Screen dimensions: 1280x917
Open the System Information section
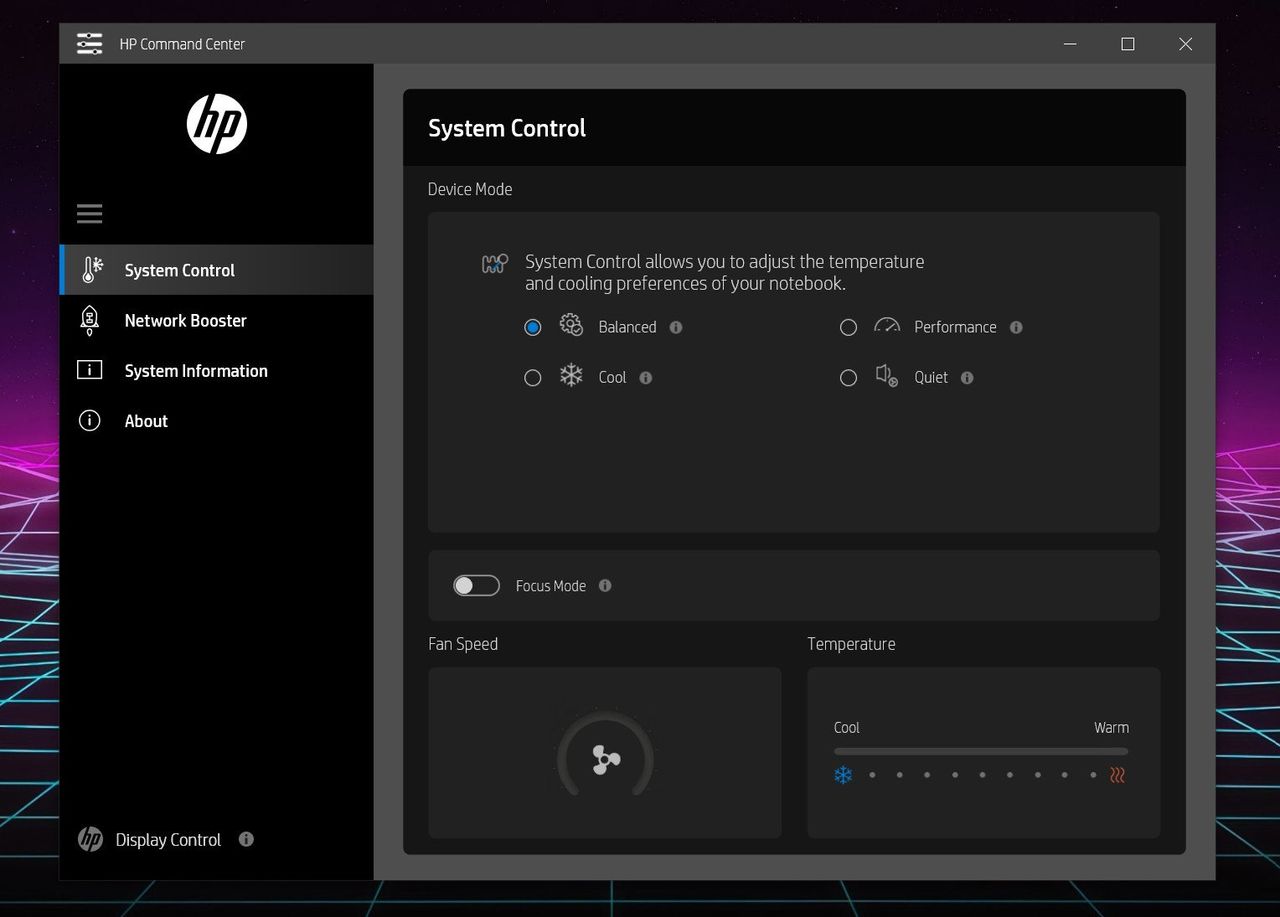pos(216,370)
